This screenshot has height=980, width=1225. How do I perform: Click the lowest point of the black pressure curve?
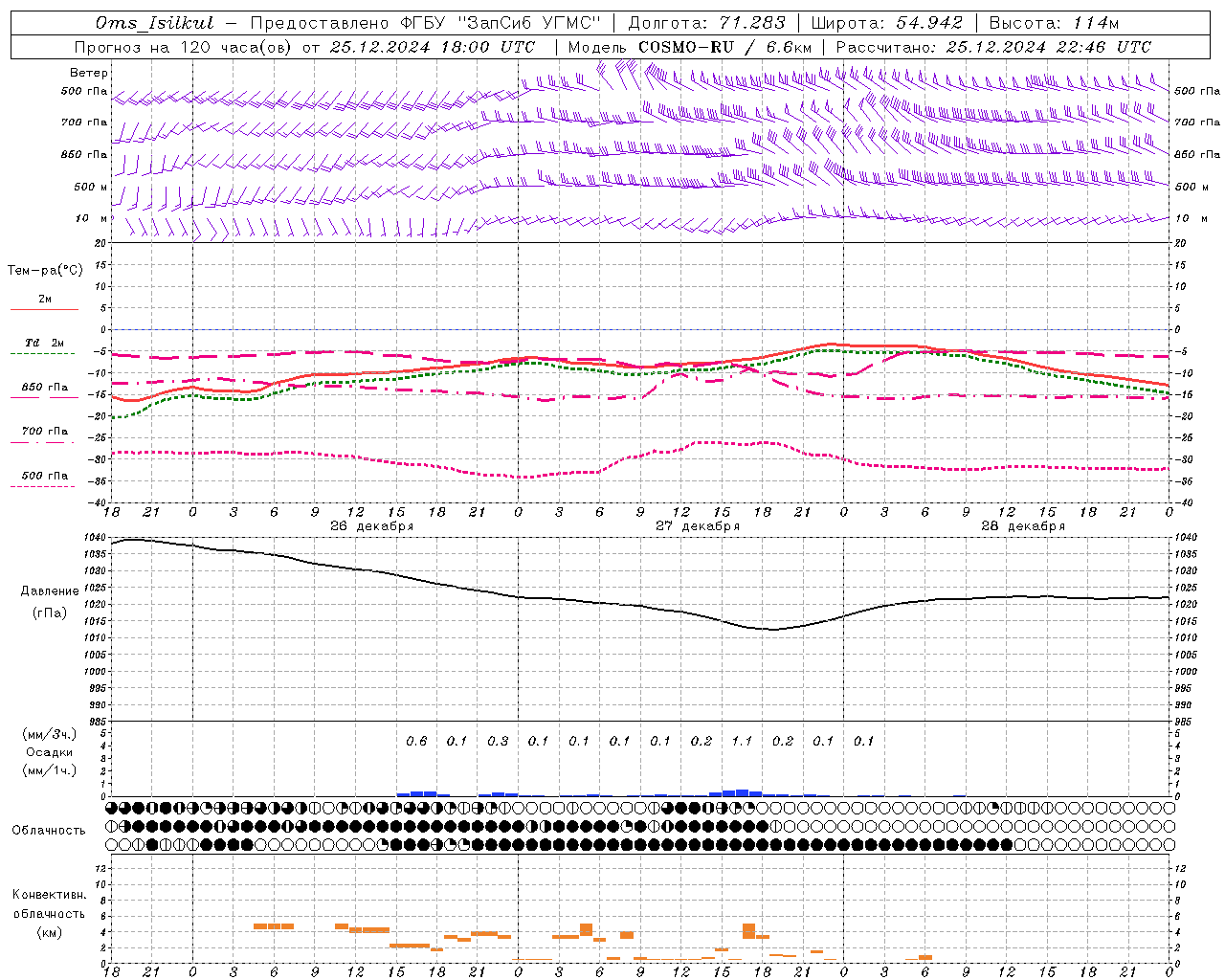tap(773, 629)
